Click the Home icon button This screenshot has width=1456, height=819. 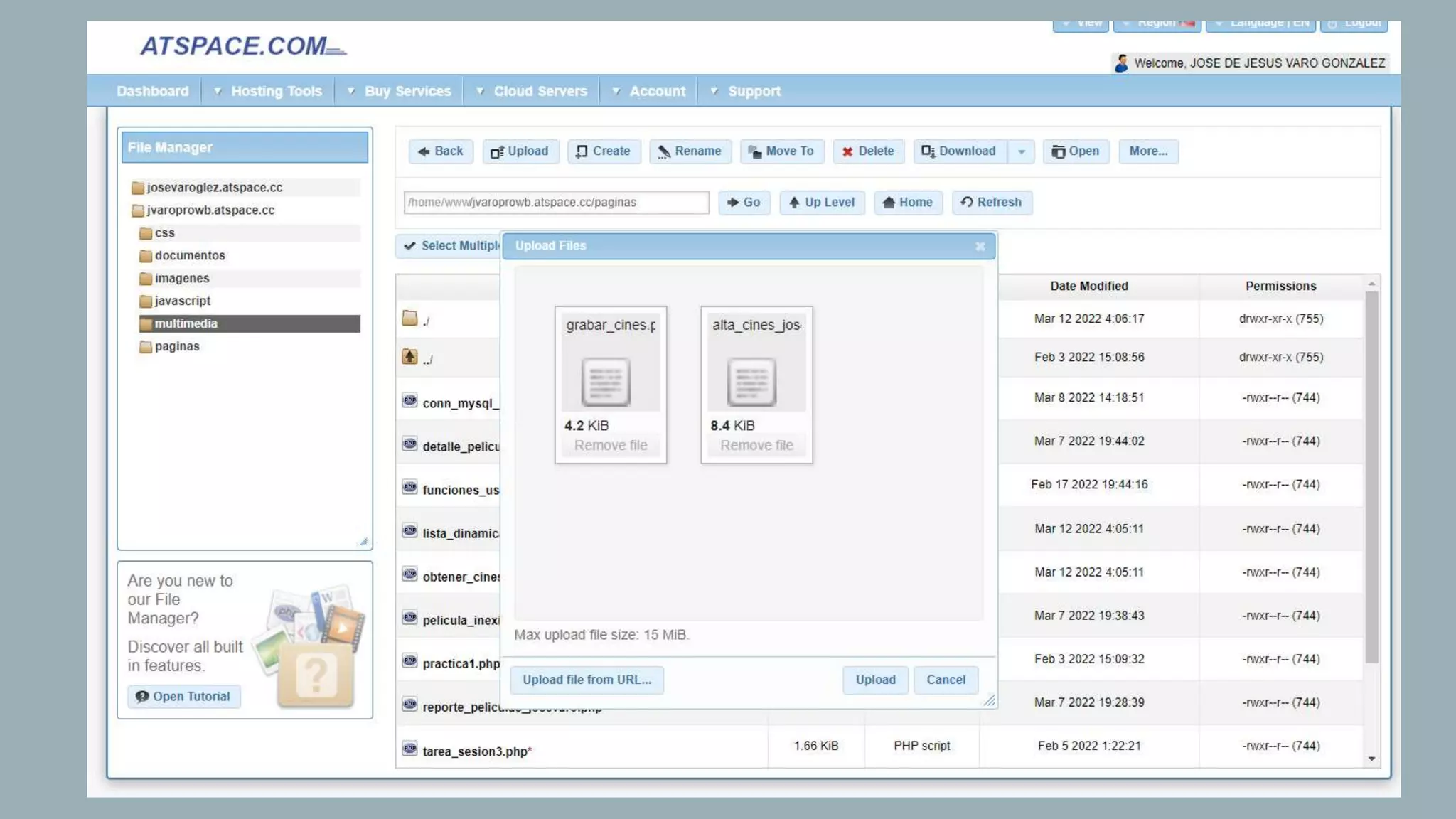coord(889,203)
